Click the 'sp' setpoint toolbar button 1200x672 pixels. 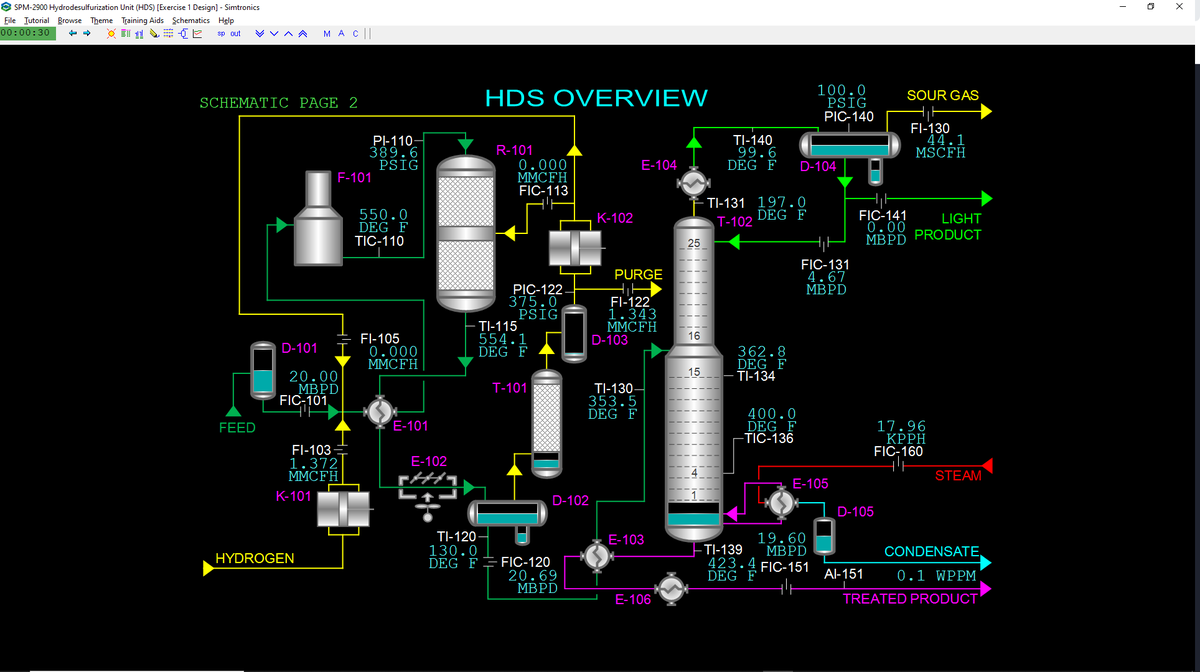point(221,33)
